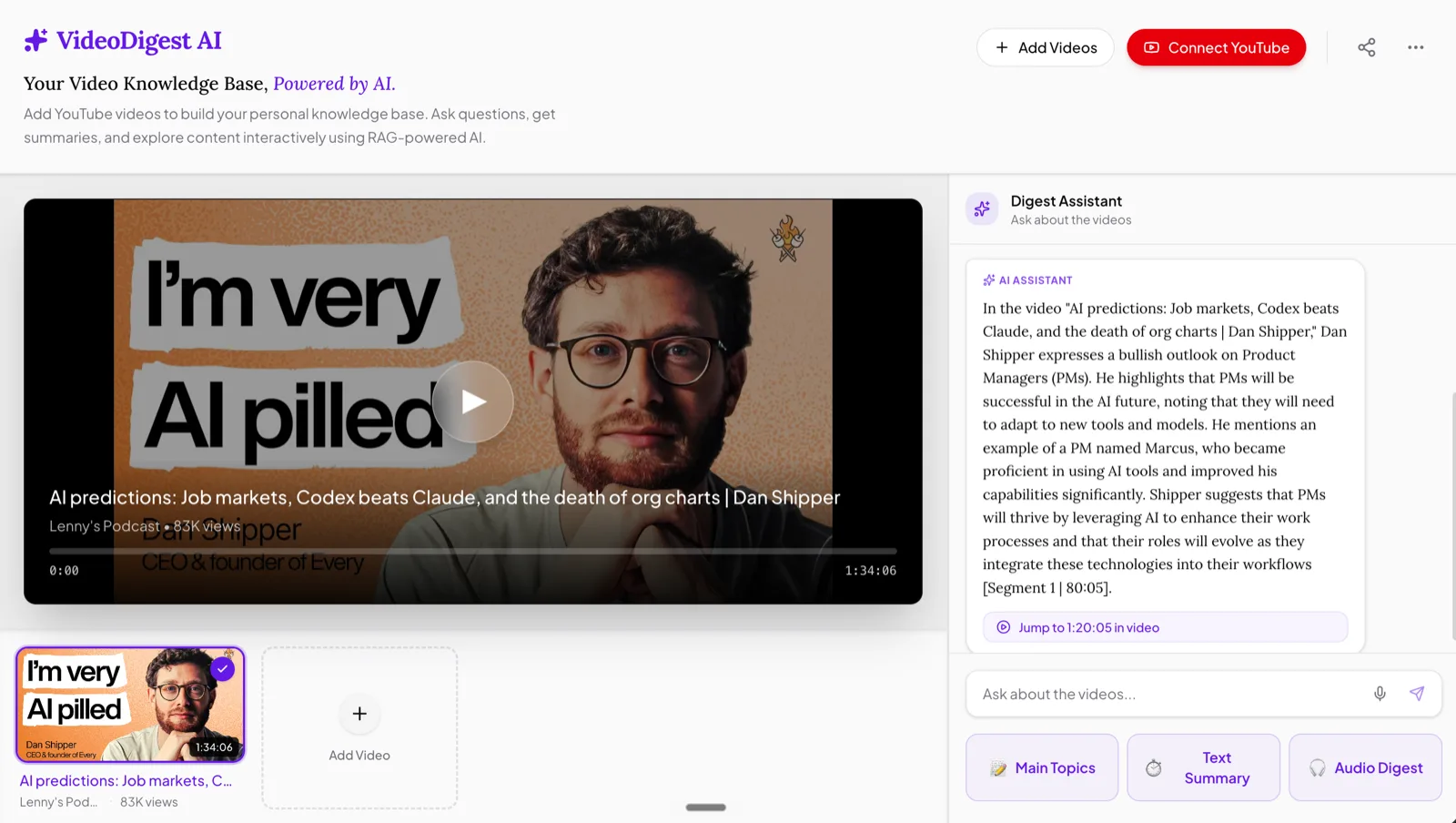This screenshot has height=823, width=1456.
Task: Click the Digest Assistant heading
Action: tap(1067, 201)
